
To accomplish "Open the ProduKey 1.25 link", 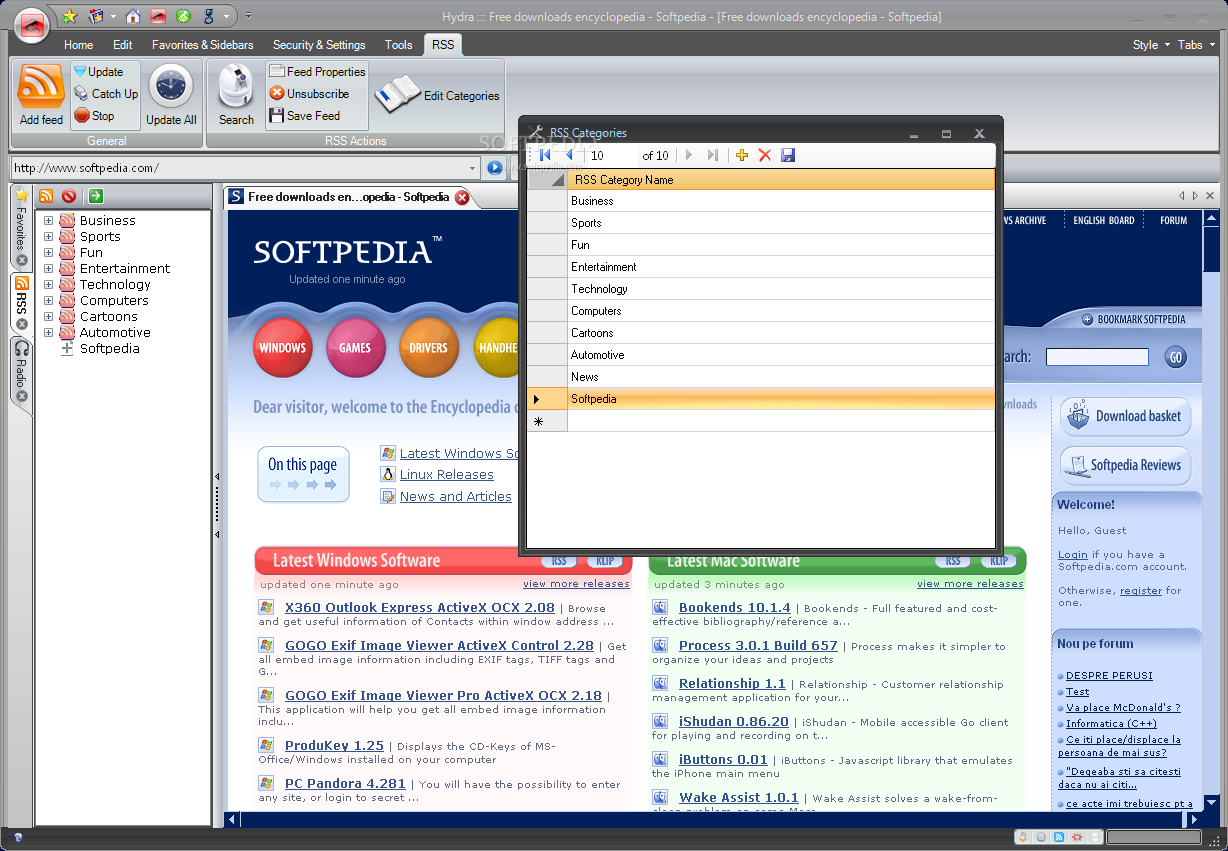I will click(x=334, y=746).
